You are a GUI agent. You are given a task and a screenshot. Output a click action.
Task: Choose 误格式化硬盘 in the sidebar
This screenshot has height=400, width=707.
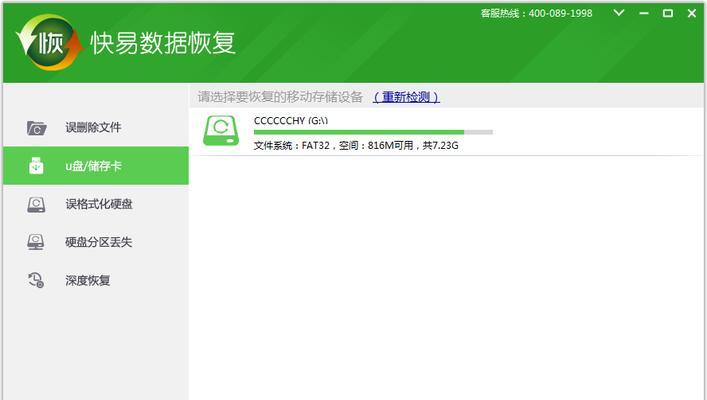pos(96,204)
